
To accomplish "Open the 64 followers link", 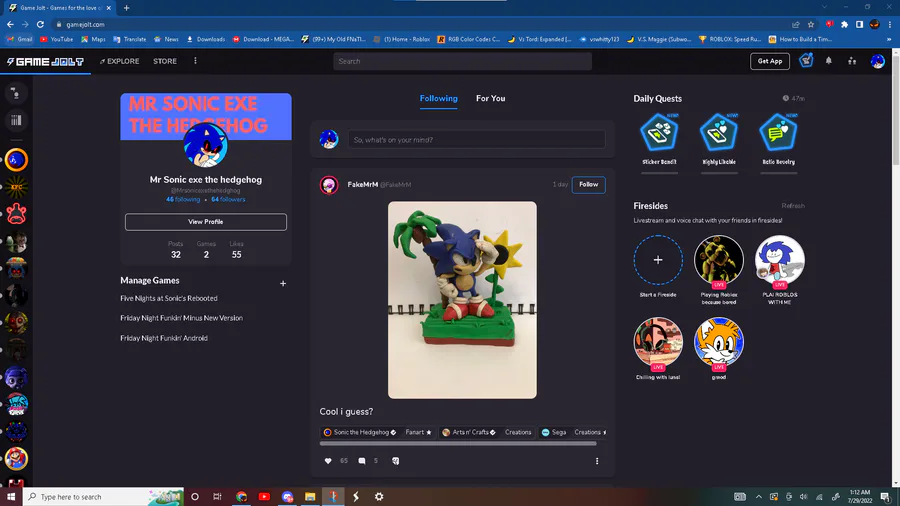I will tap(228, 200).
